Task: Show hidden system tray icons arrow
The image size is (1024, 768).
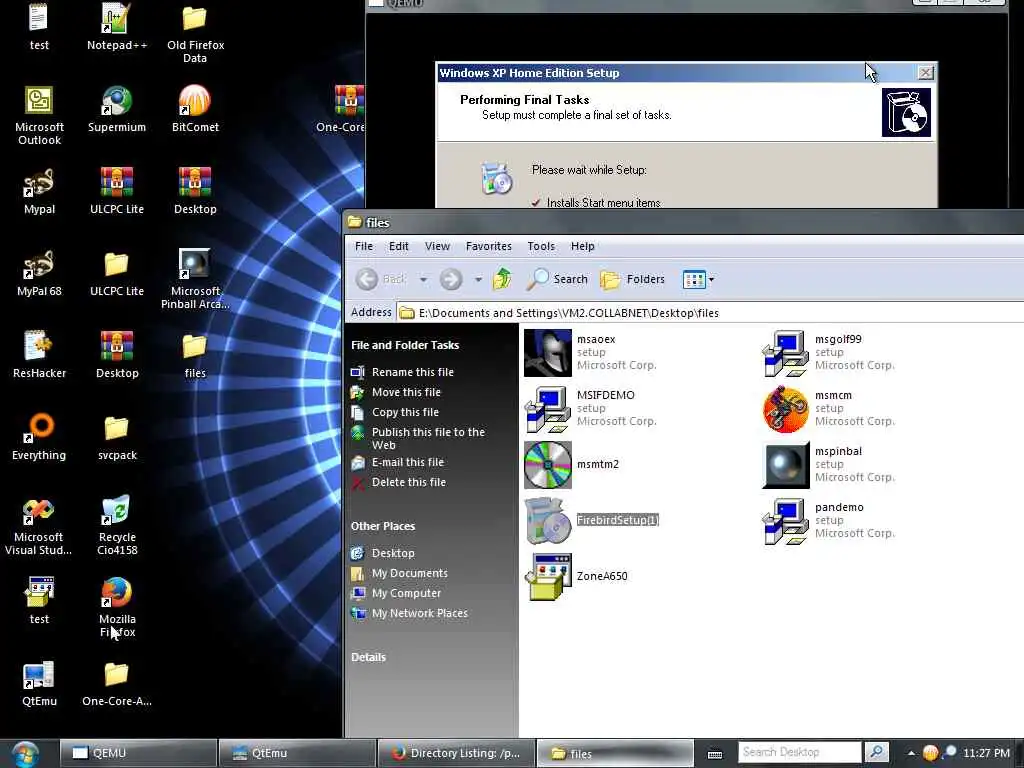Action: [x=911, y=753]
